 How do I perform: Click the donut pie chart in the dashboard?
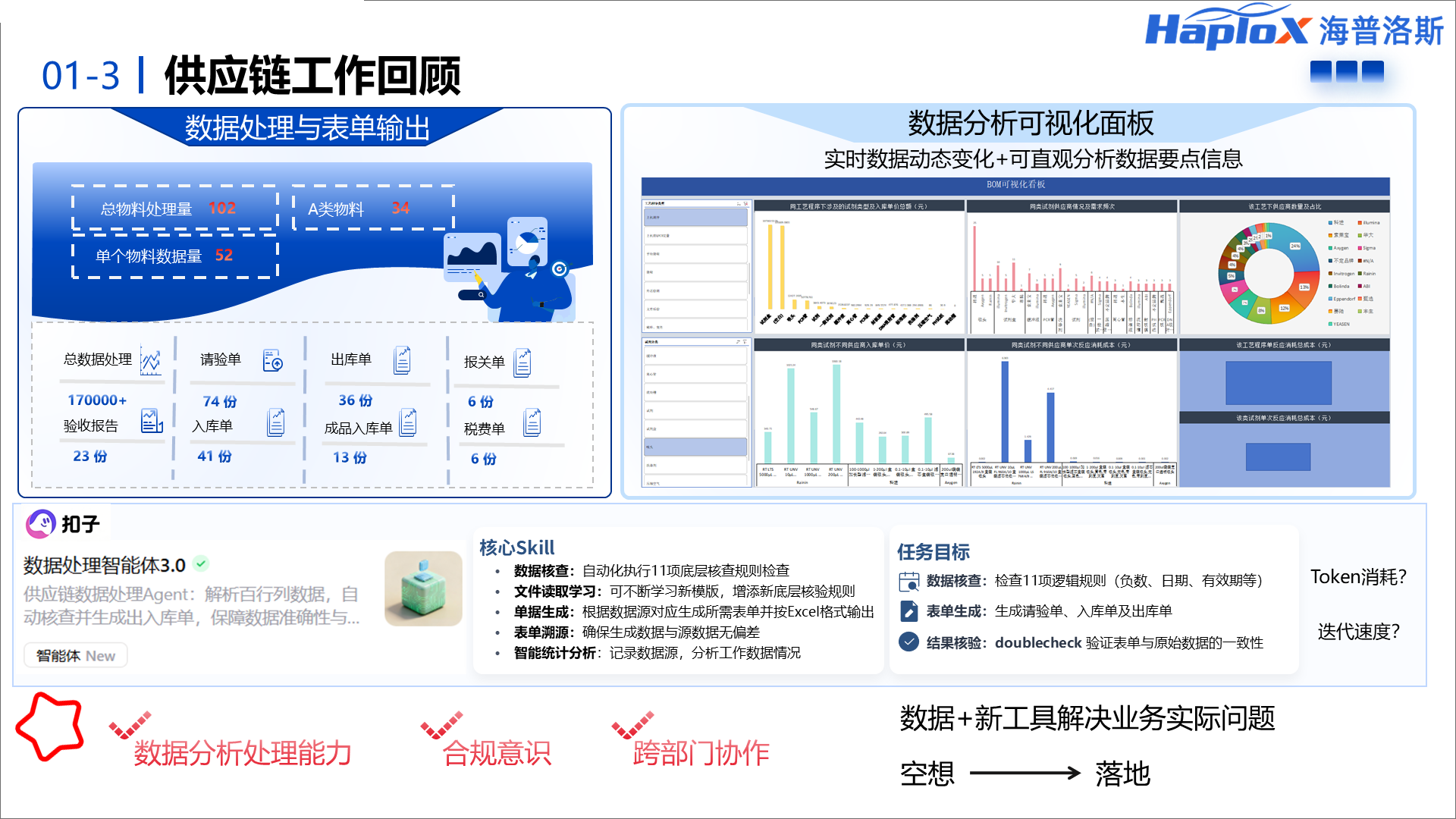[1269, 274]
